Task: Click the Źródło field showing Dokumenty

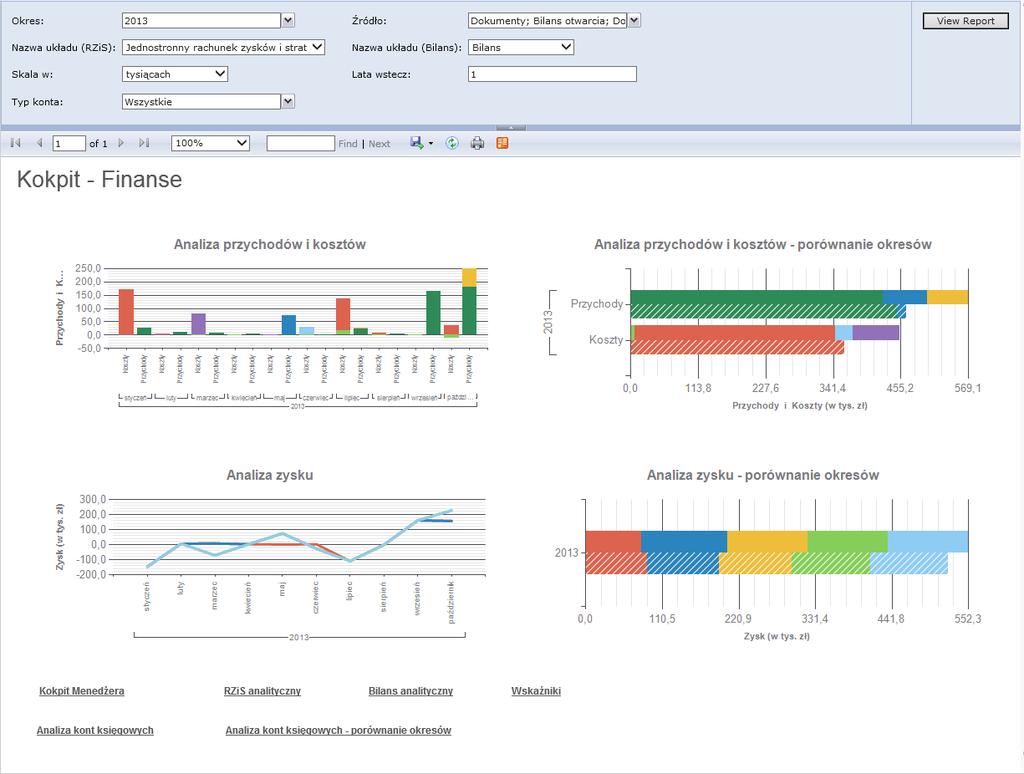Action: click(x=547, y=21)
